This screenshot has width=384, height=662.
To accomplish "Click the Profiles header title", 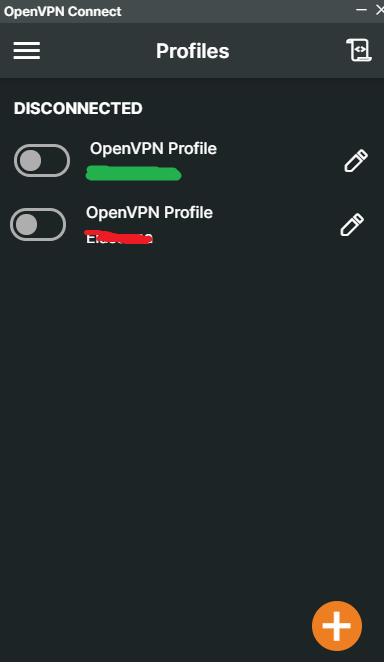I will pos(192,51).
